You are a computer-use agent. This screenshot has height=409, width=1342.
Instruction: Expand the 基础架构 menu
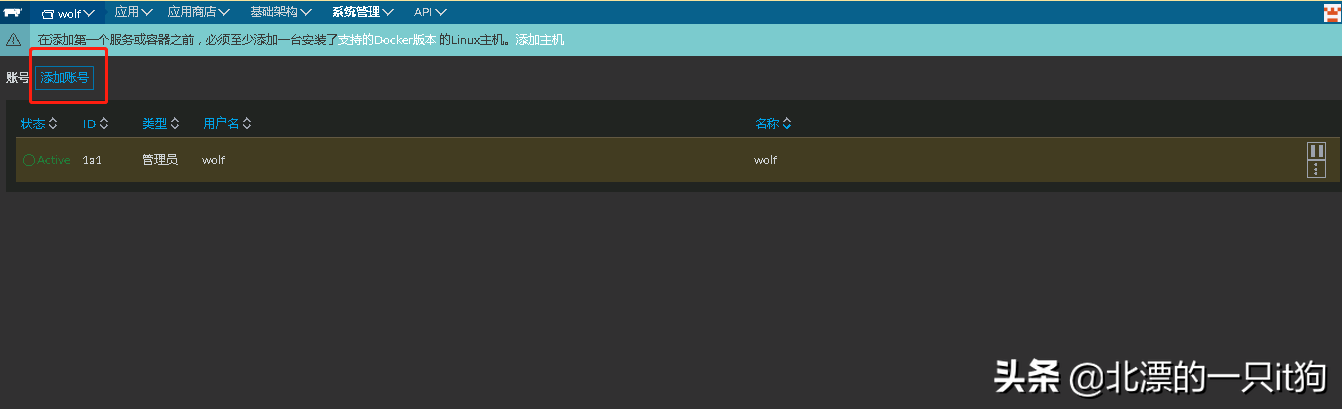click(x=280, y=12)
